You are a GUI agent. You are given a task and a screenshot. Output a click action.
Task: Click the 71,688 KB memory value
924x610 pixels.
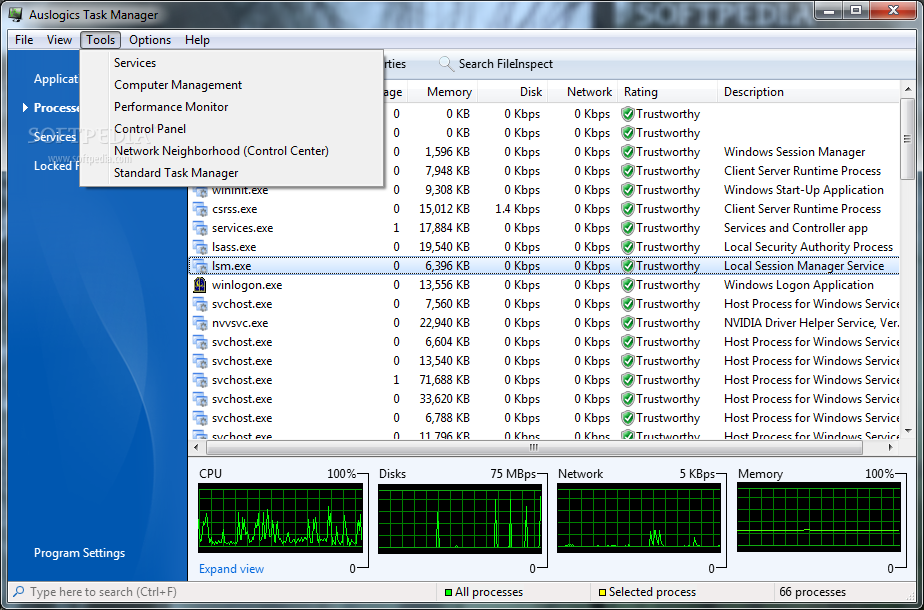pyautogui.click(x=444, y=380)
